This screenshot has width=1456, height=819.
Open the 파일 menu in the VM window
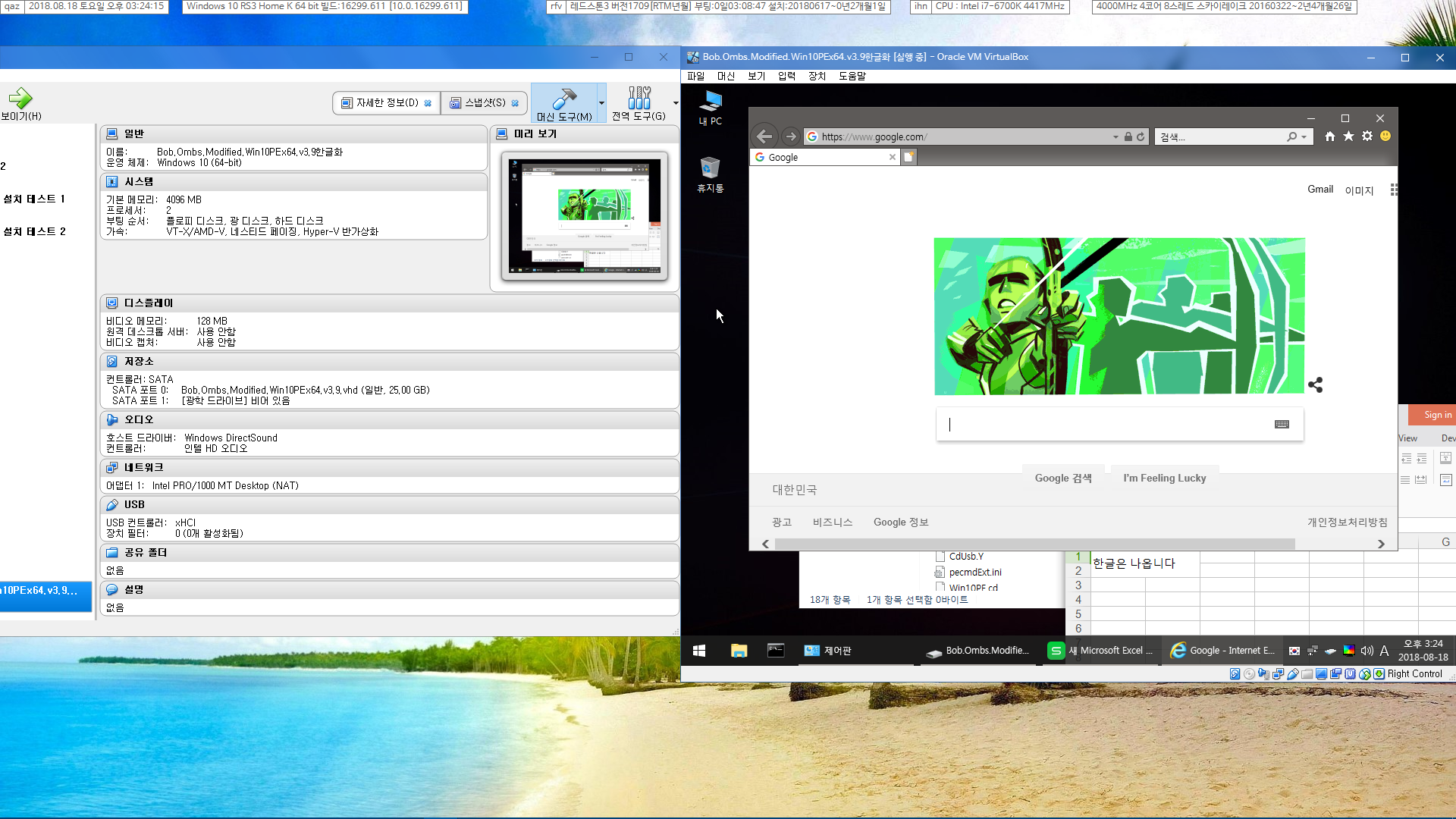point(695,76)
